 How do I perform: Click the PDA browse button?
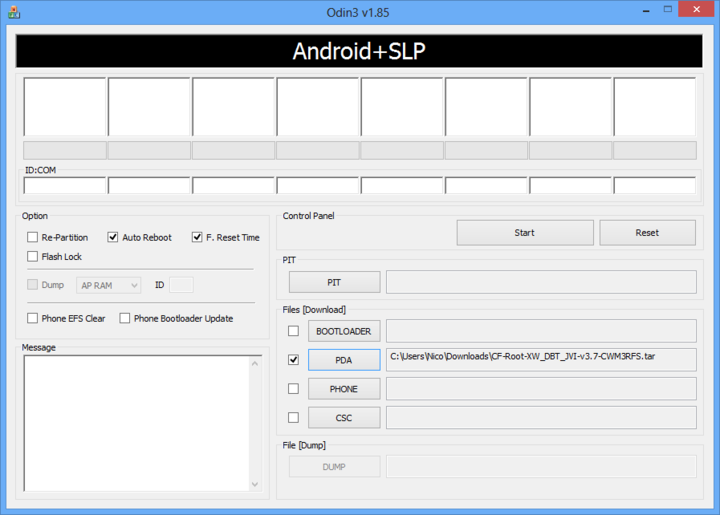pyautogui.click(x=344, y=360)
